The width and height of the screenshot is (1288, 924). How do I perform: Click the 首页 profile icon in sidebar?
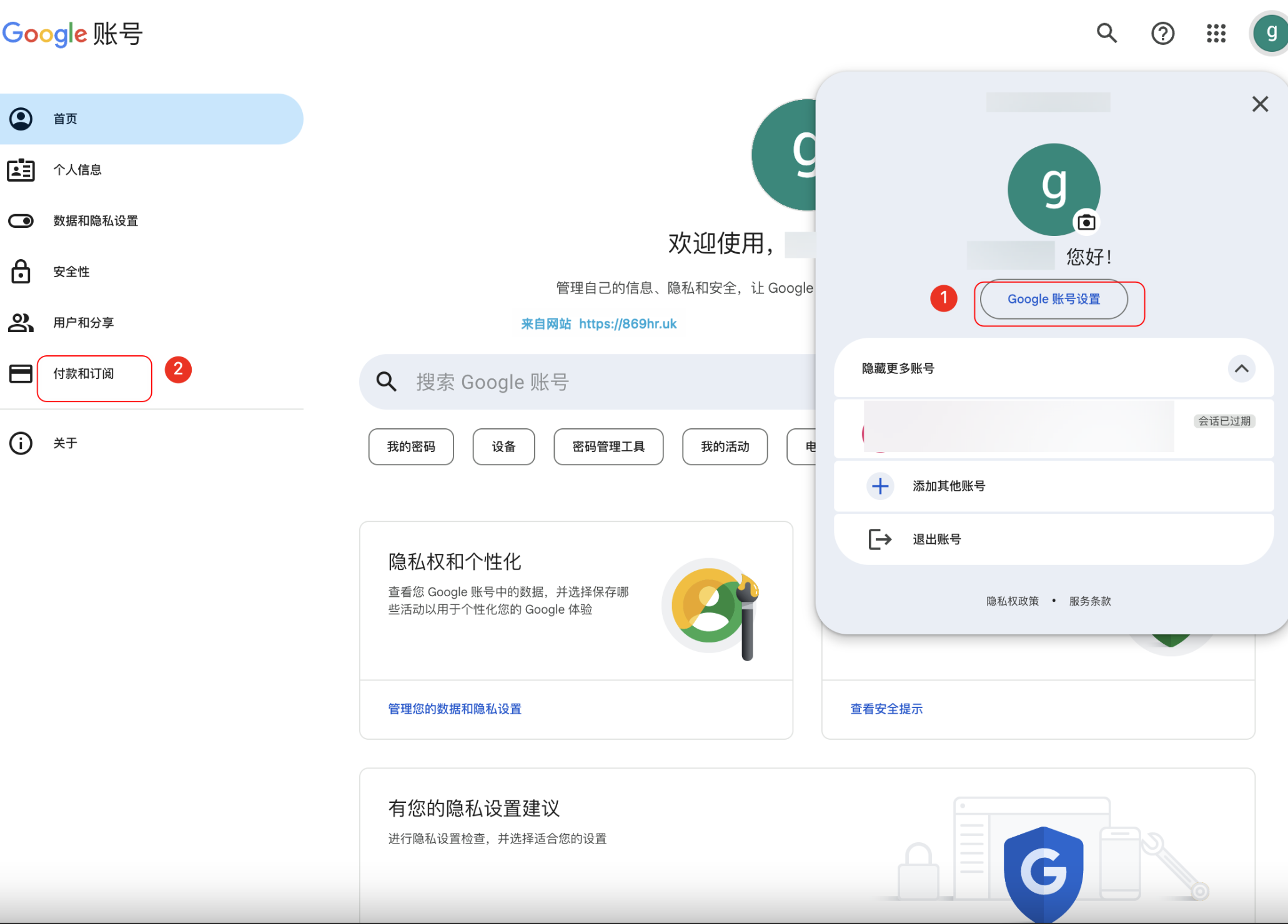coord(21,119)
